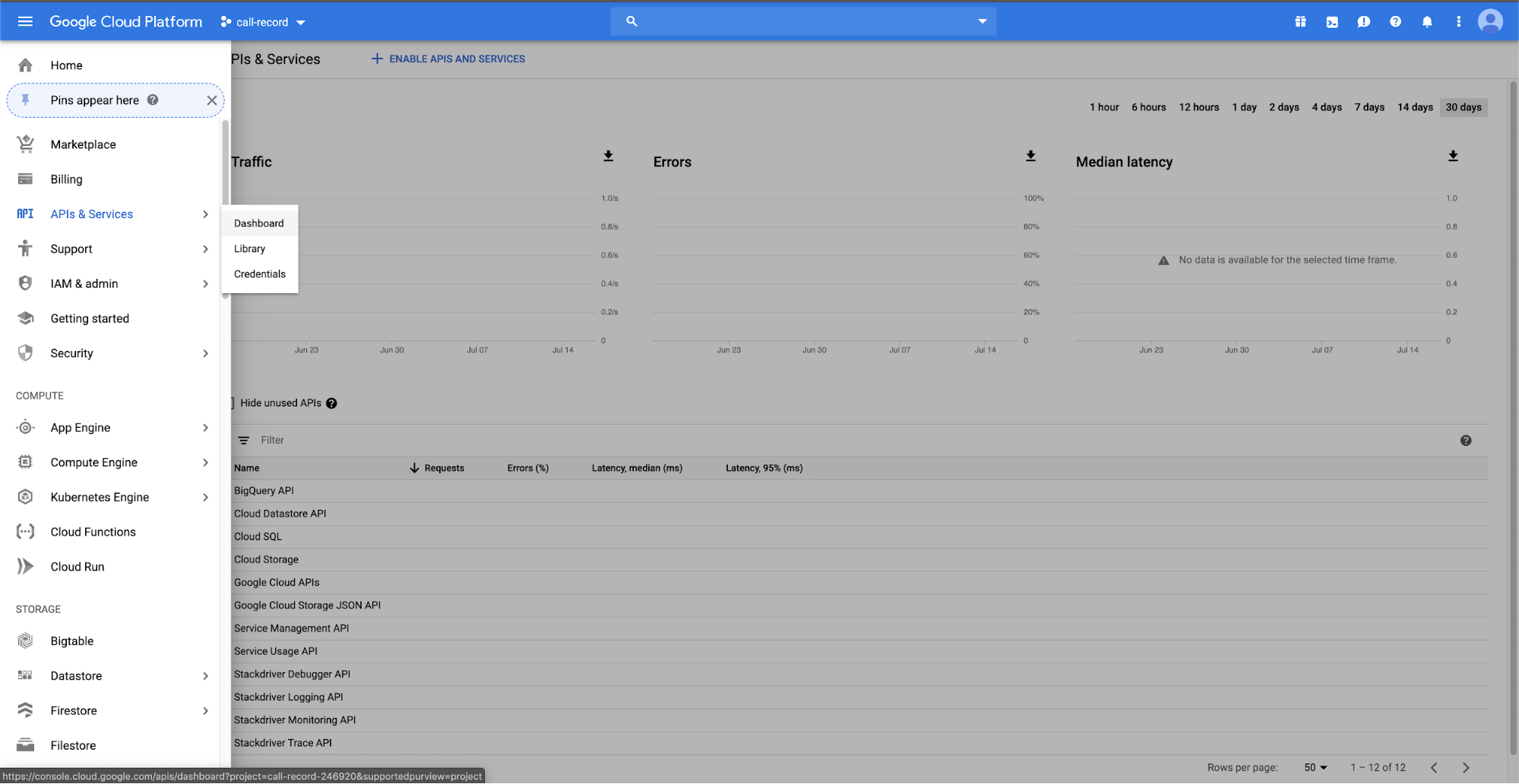Select the 1 hour time range
The image size is (1519, 784).
click(x=1104, y=107)
